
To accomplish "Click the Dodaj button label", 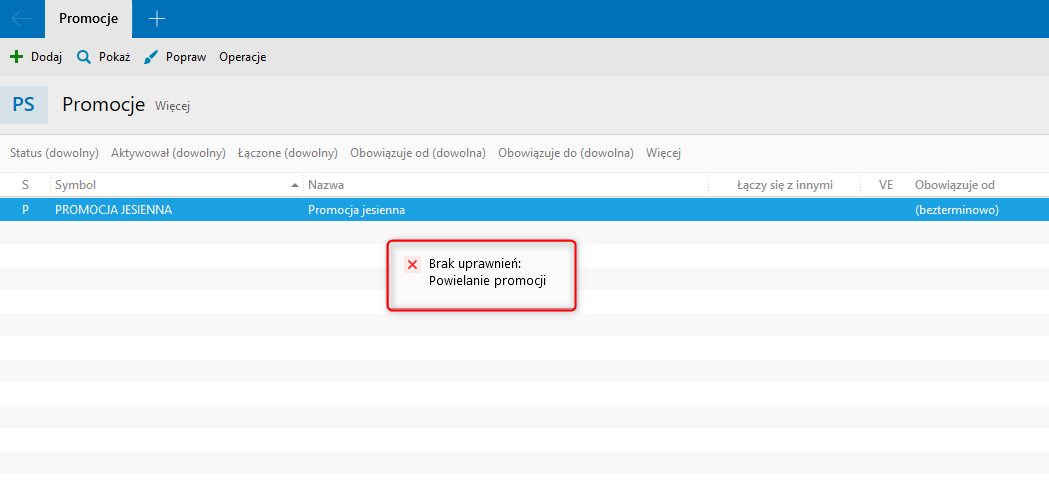I will (47, 57).
